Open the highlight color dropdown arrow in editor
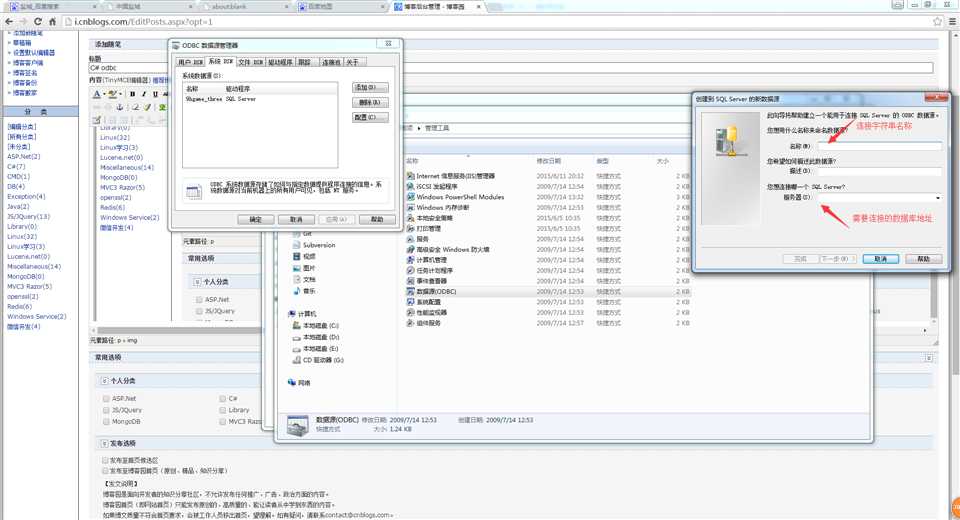The image size is (960, 520). [121, 94]
